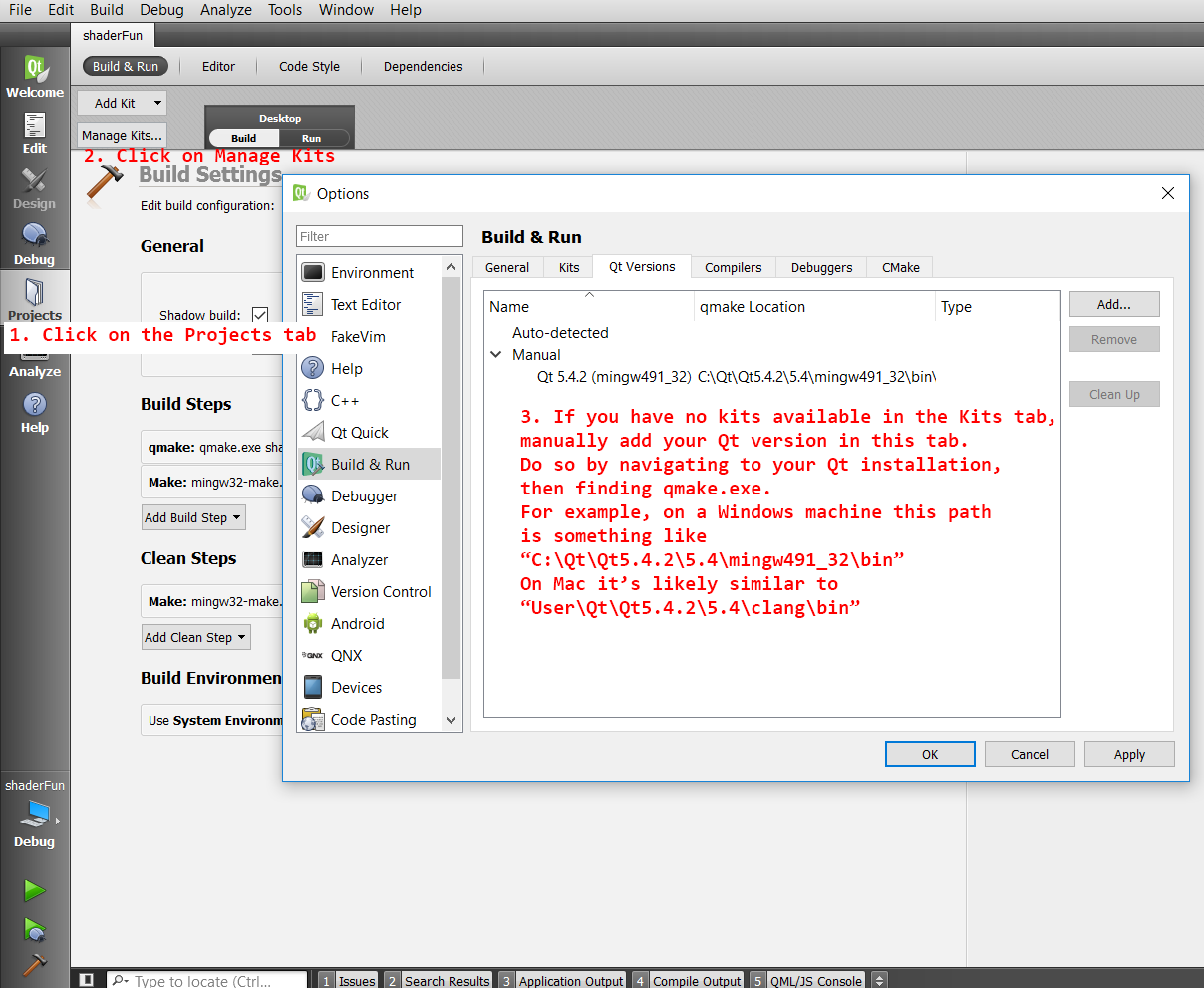The image size is (1204, 988).
Task: Open Qt Quick options category
Action: click(369, 433)
